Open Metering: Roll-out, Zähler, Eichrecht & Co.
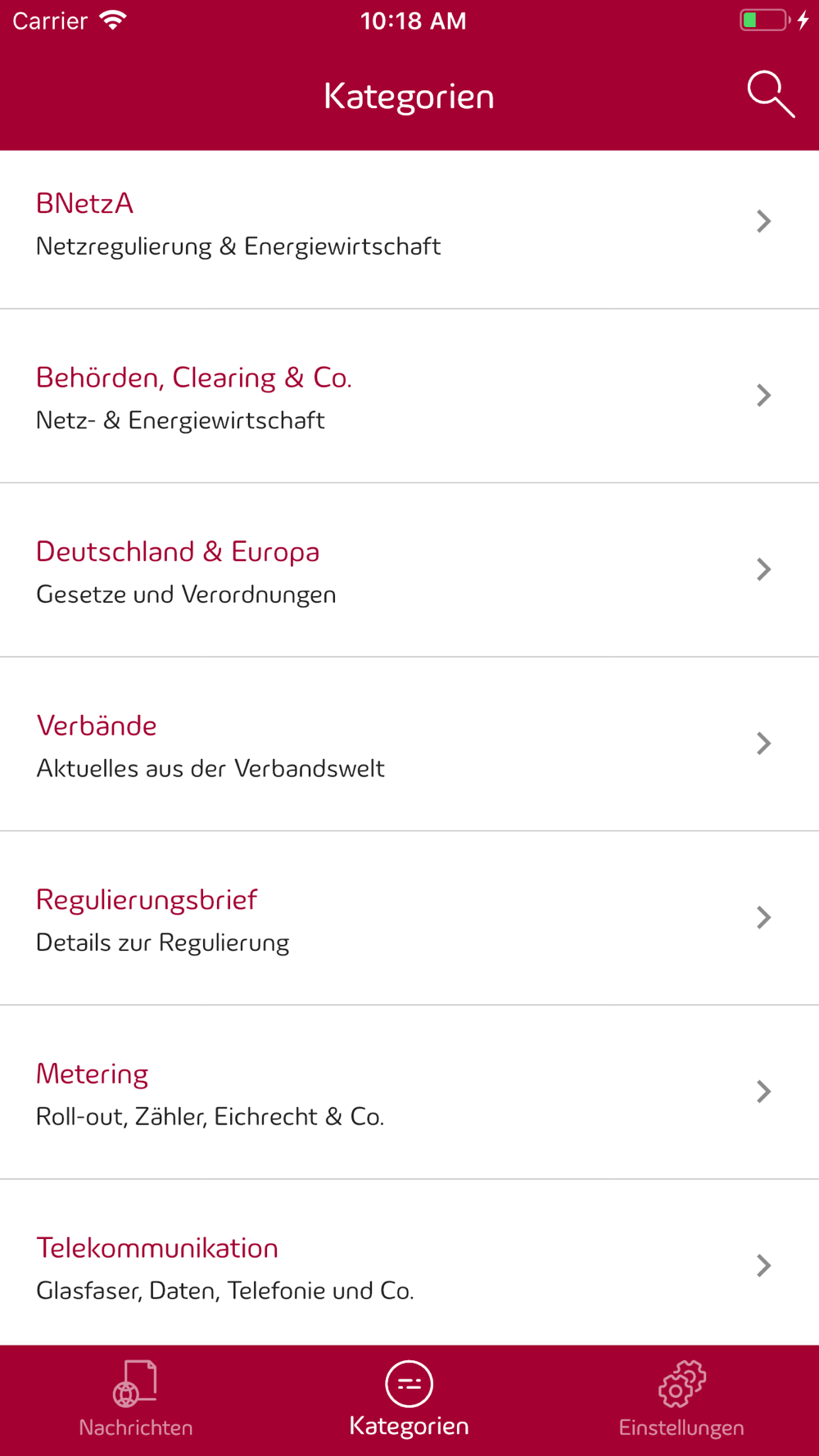 (x=409, y=1092)
